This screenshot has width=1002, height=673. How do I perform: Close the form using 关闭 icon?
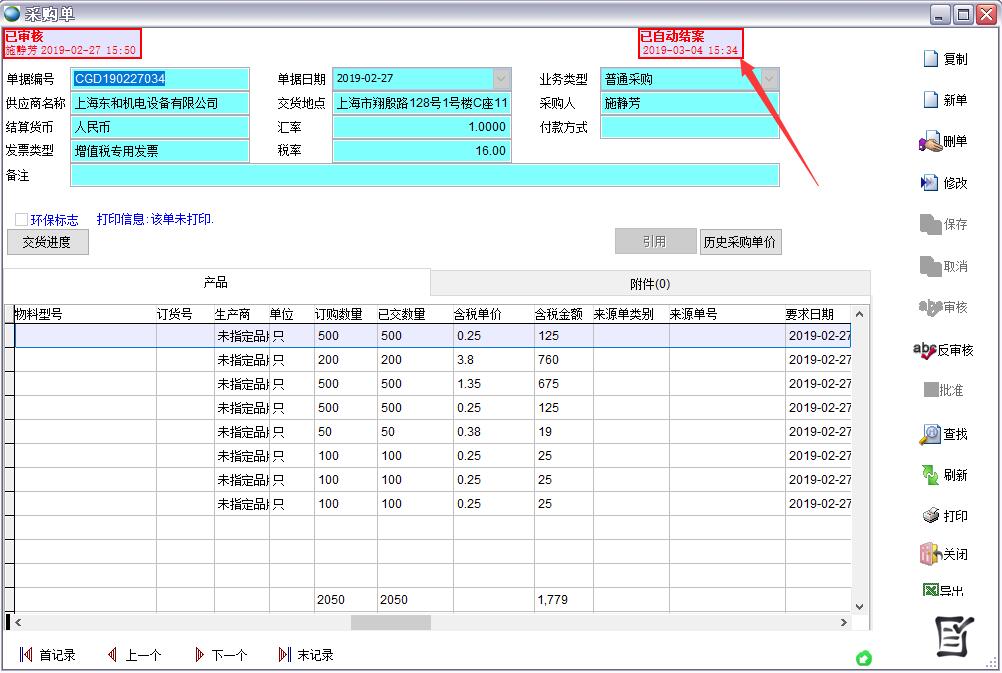[x=930, y=554]
